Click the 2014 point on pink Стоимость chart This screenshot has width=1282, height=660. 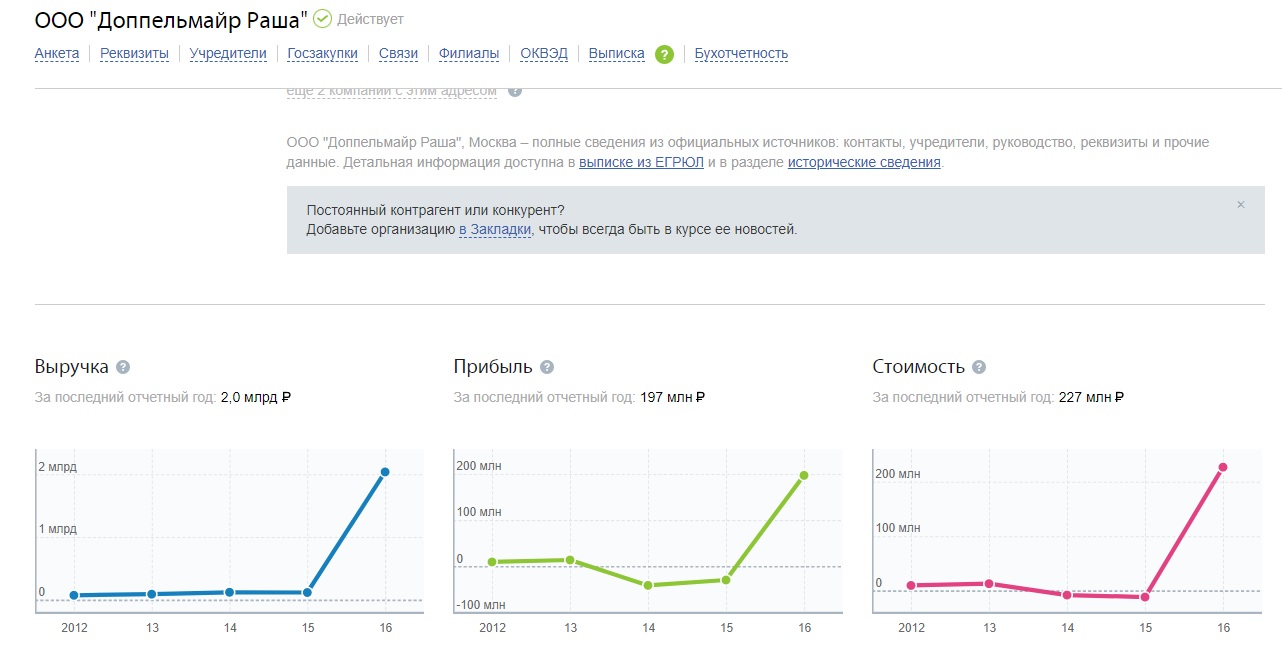pos(1067,595)
